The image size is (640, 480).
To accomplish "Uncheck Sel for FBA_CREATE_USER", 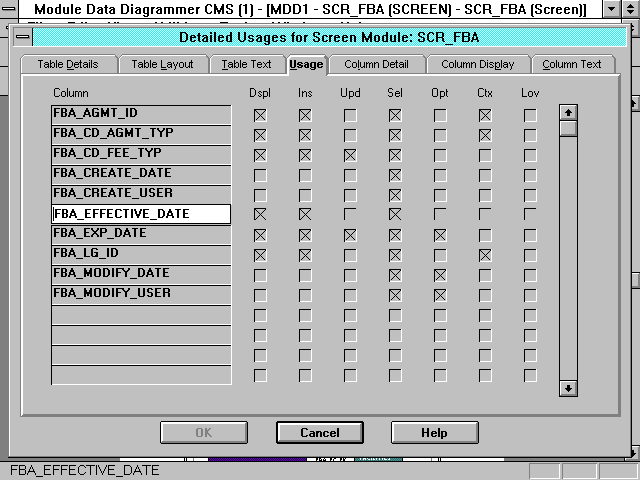I will click(395, 194).
